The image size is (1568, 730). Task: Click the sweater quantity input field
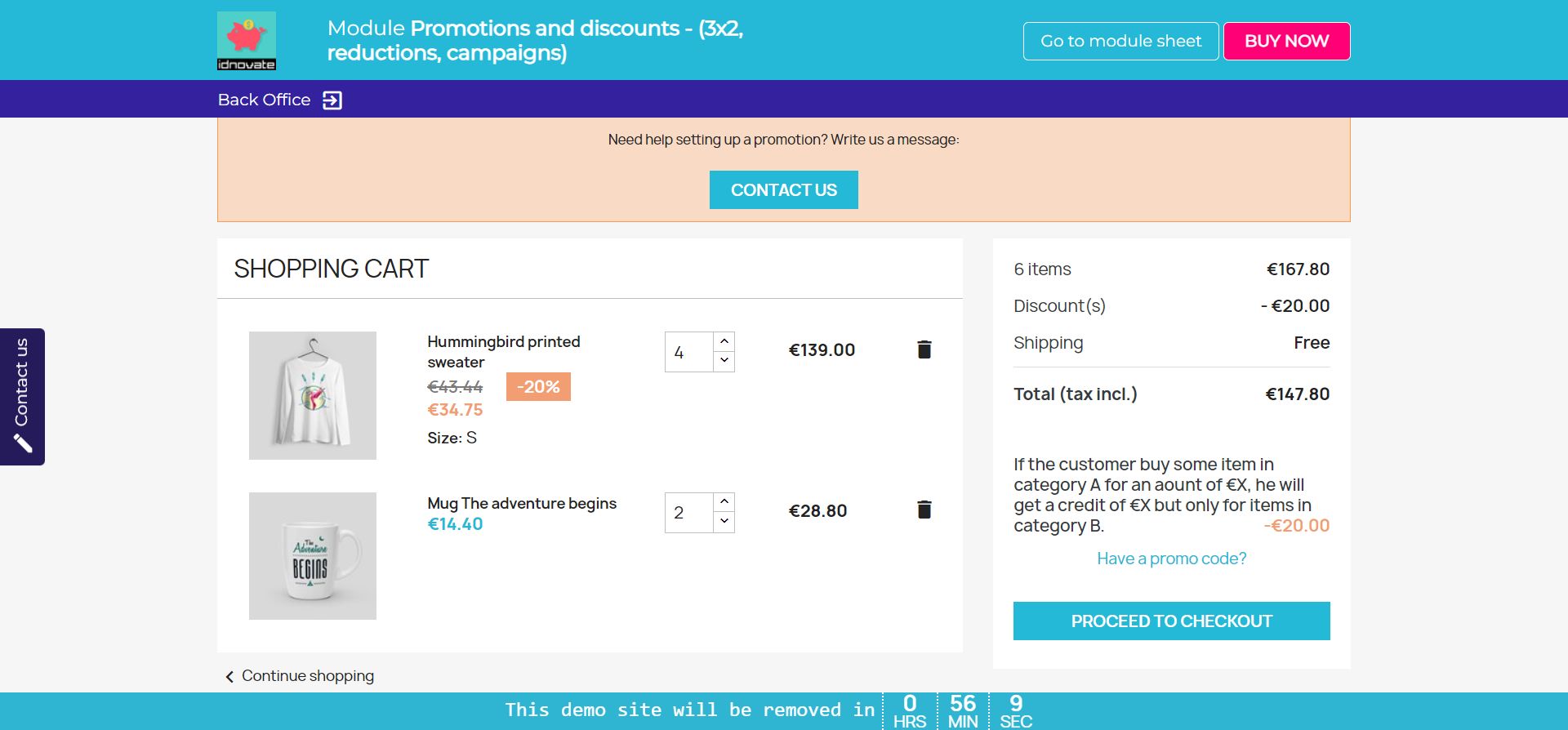689,352
